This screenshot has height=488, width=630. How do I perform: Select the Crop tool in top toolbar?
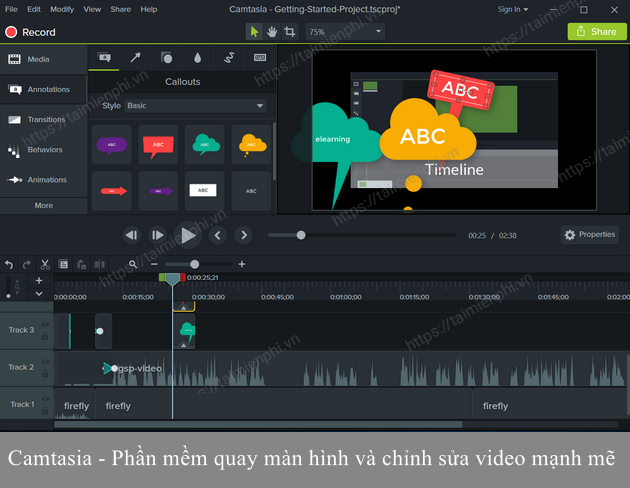tap(290, 32)
